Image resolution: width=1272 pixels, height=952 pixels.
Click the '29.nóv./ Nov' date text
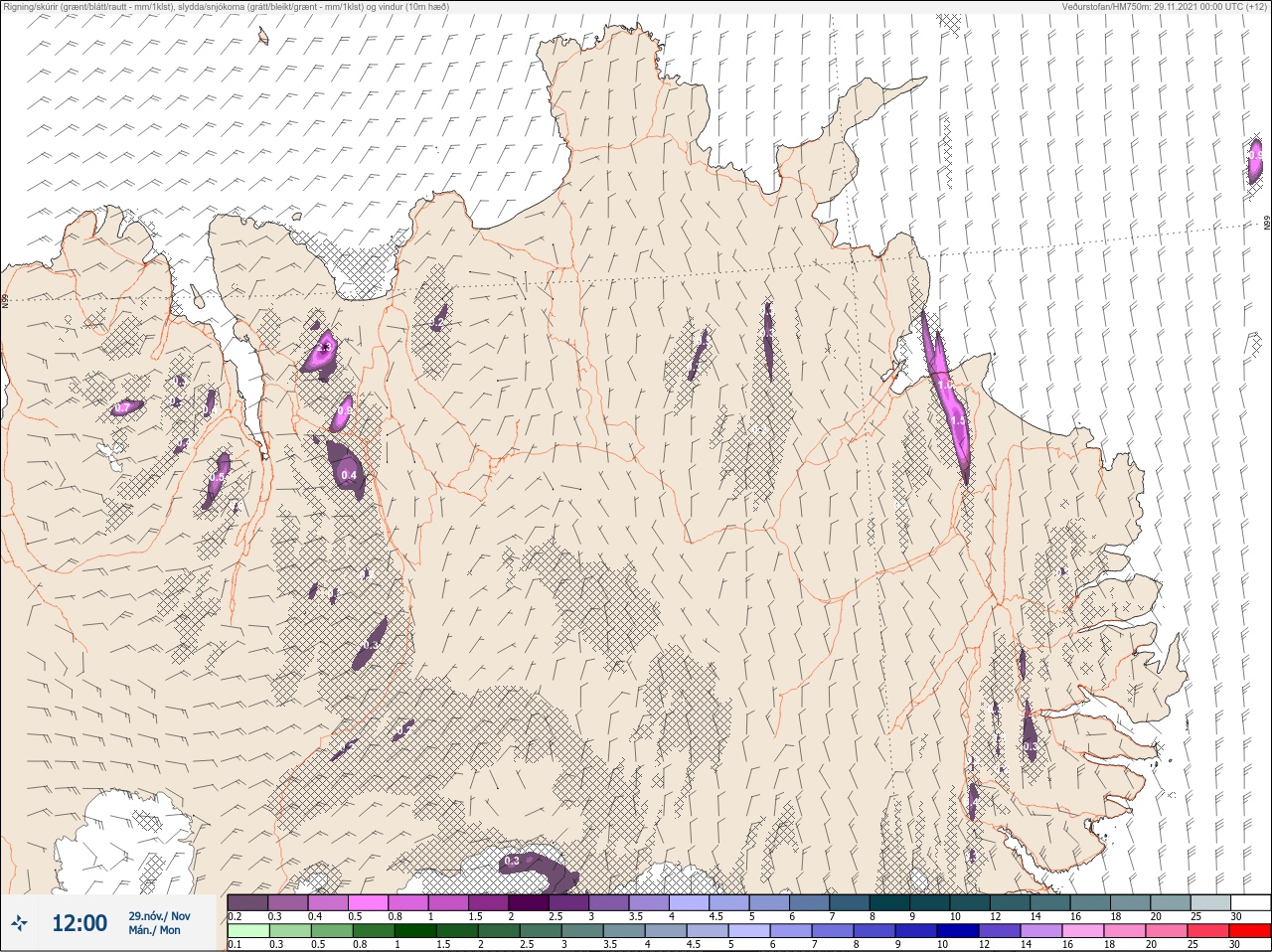coord(159,916)
